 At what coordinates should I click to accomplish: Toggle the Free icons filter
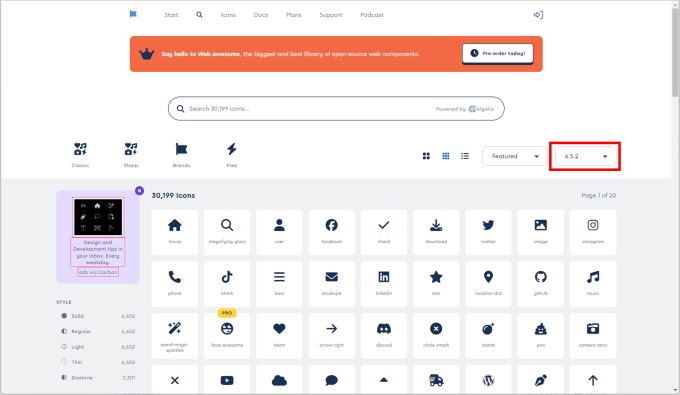pos(232,155)
